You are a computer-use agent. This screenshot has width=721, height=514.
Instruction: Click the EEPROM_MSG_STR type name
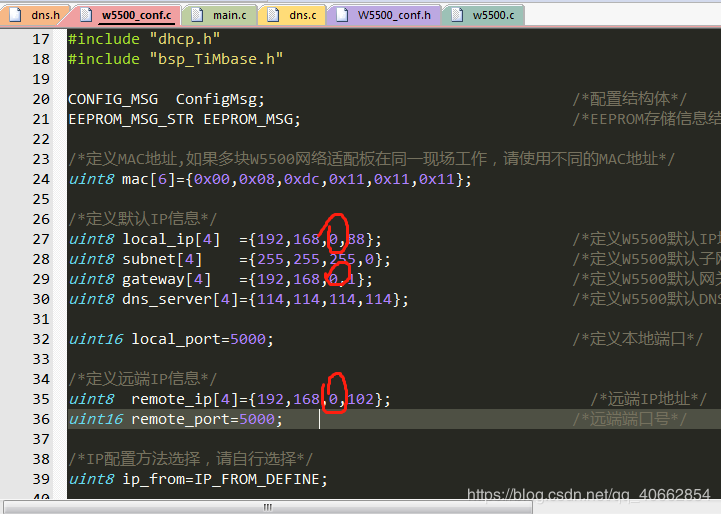(131, 120)
